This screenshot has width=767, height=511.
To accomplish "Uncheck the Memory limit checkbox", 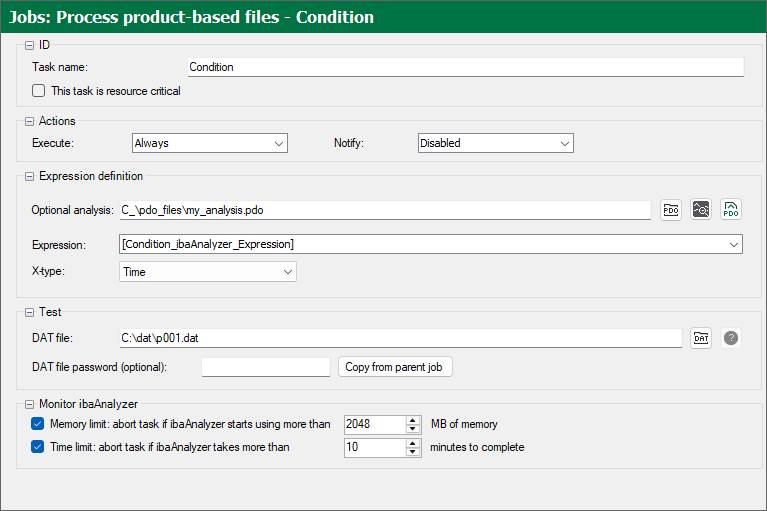I will 38,423.
